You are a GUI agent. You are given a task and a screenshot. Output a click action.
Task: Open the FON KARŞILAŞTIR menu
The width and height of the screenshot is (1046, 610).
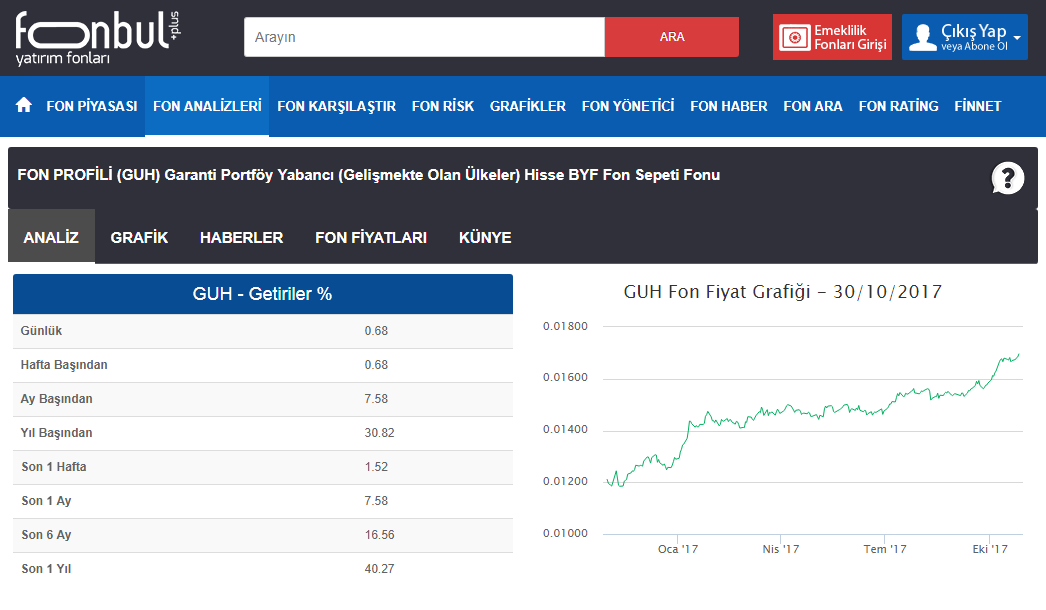[336, 106]
